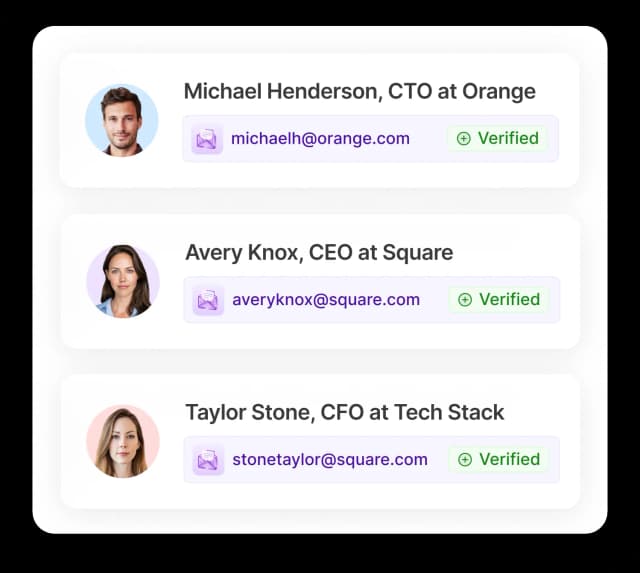This screenshot has height=573, width=640.
Task: Click the Verified label for stonetaylor@square.com
Action: pos(509,460)
